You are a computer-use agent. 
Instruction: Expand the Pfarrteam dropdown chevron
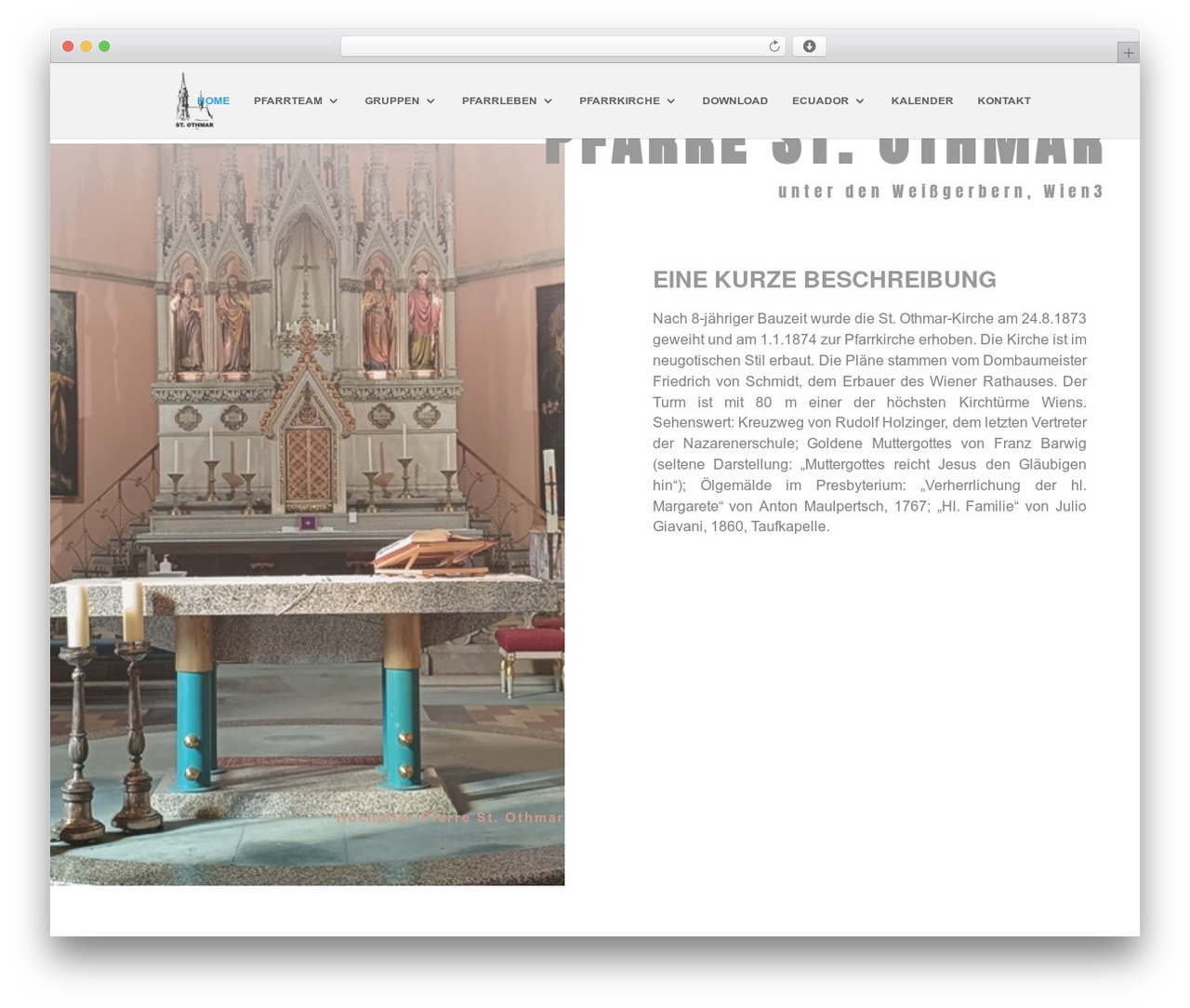click(x=334, y=101)
